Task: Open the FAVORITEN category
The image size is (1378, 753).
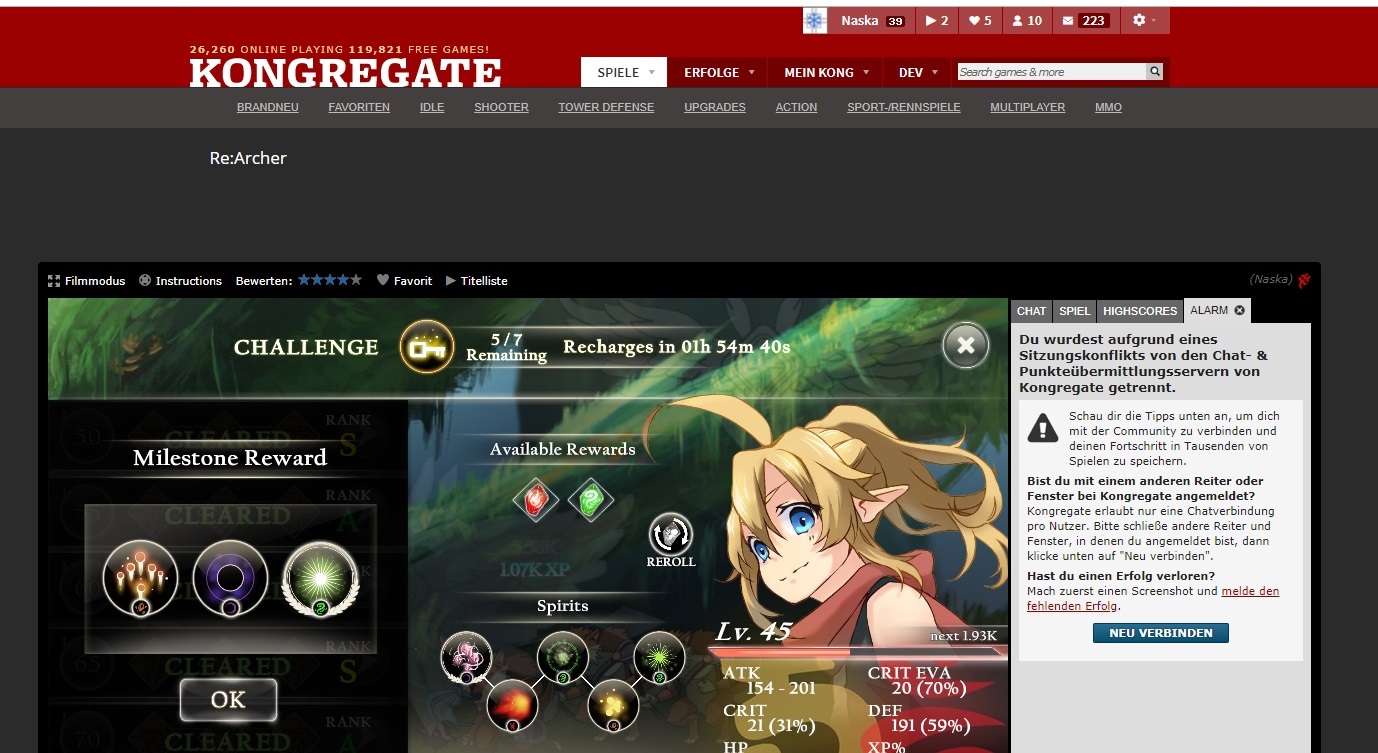Action: [x=359, y=107]
